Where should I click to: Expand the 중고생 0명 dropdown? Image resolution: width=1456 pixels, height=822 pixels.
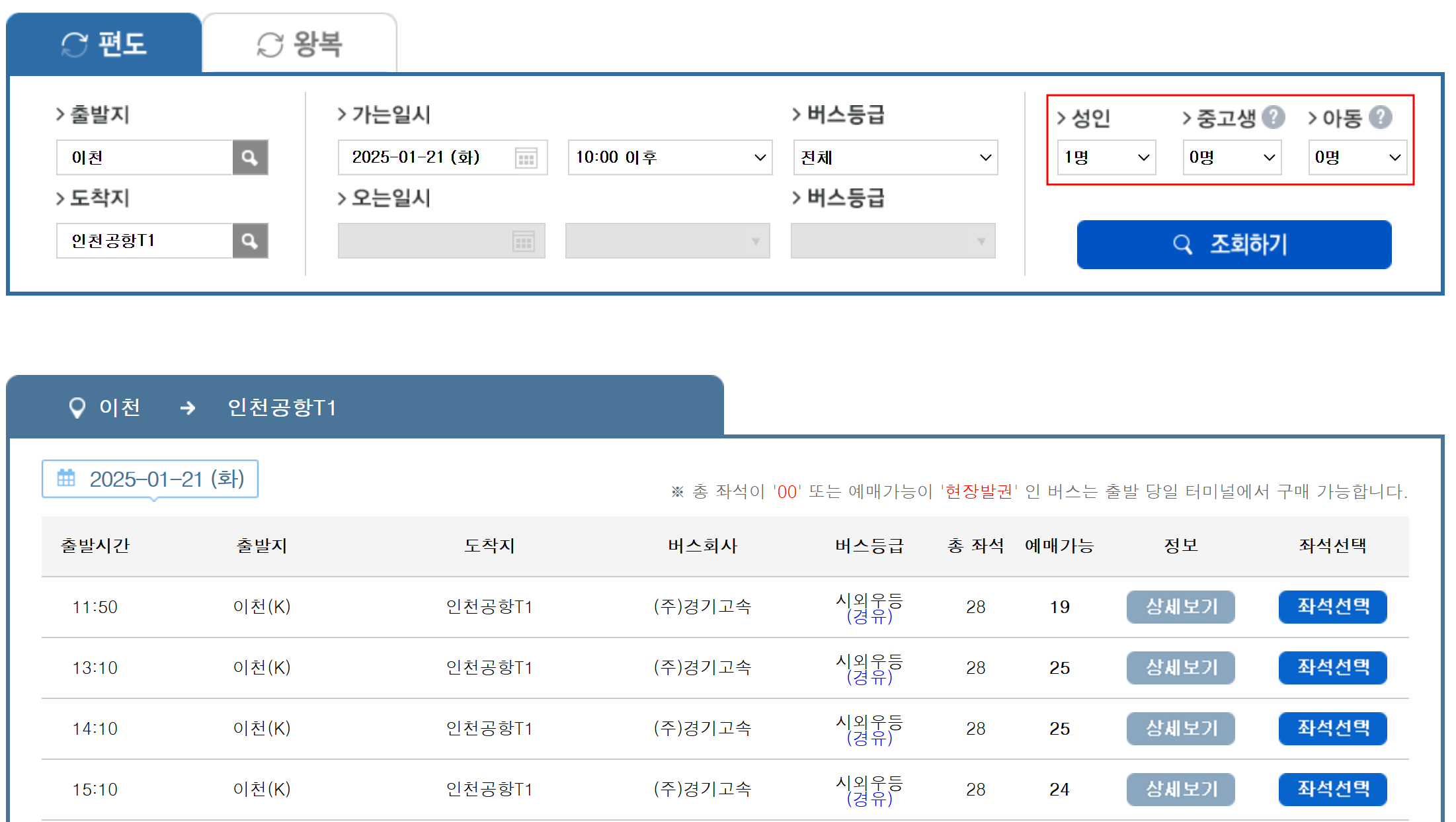pyautogui.click(x=1232, y=157)
